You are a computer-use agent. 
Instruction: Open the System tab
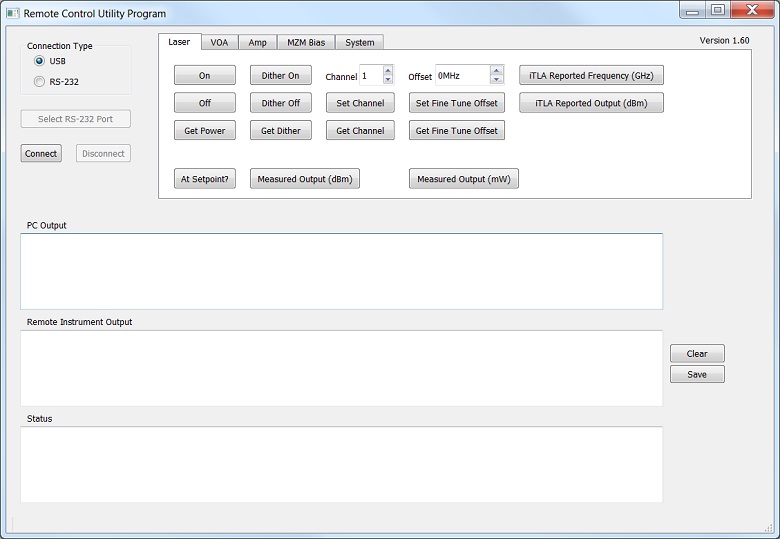[359, 43]
